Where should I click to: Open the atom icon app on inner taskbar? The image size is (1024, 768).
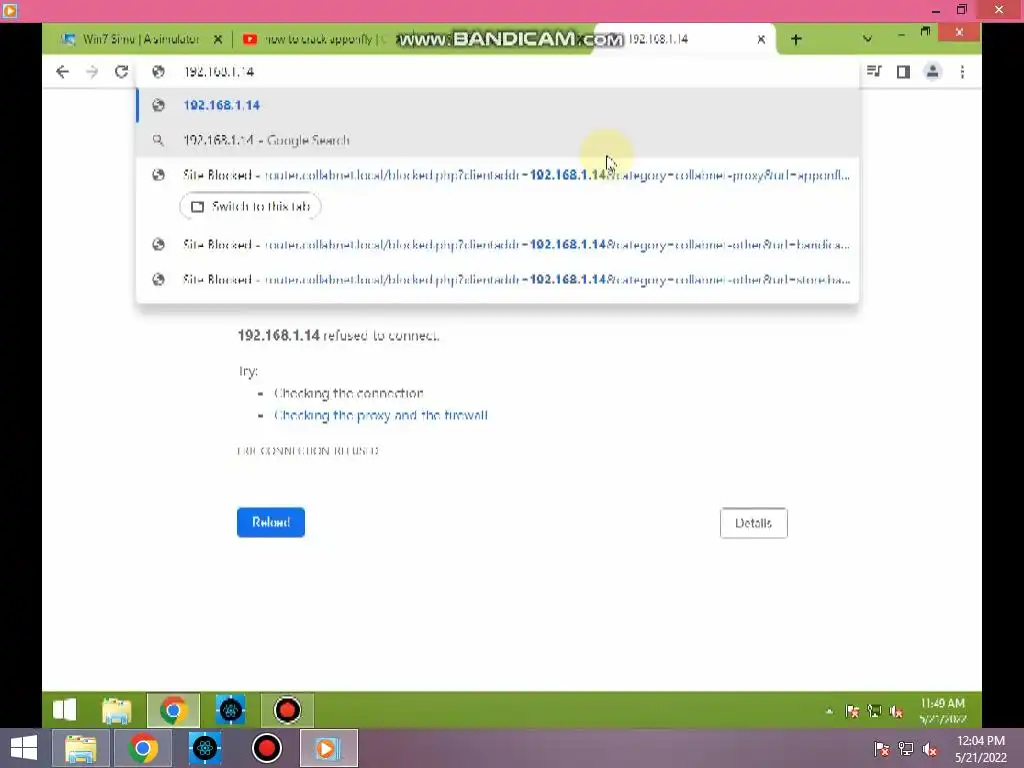pyautogui.click(x=231, y=710)
